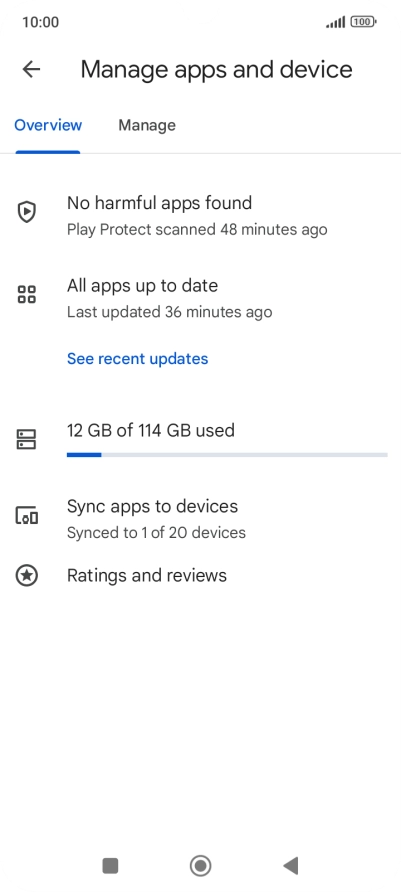Click the storage usage progress bar
The image size is (401, 892).
(x=227, y=455)
